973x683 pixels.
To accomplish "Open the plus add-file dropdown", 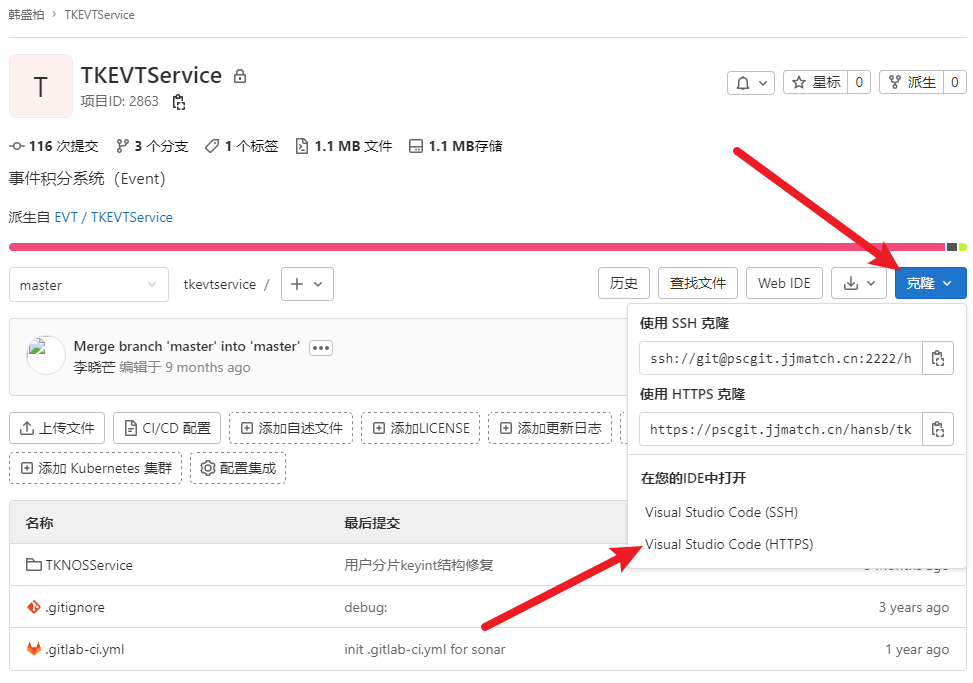I will 307,284.
